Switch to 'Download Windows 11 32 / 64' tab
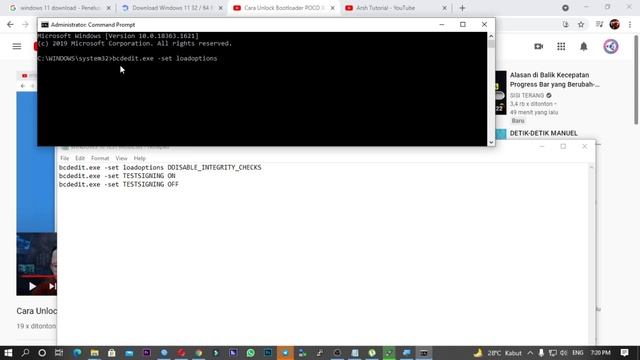This screenshot has width=640, height=360. click(x=171, y=8)
